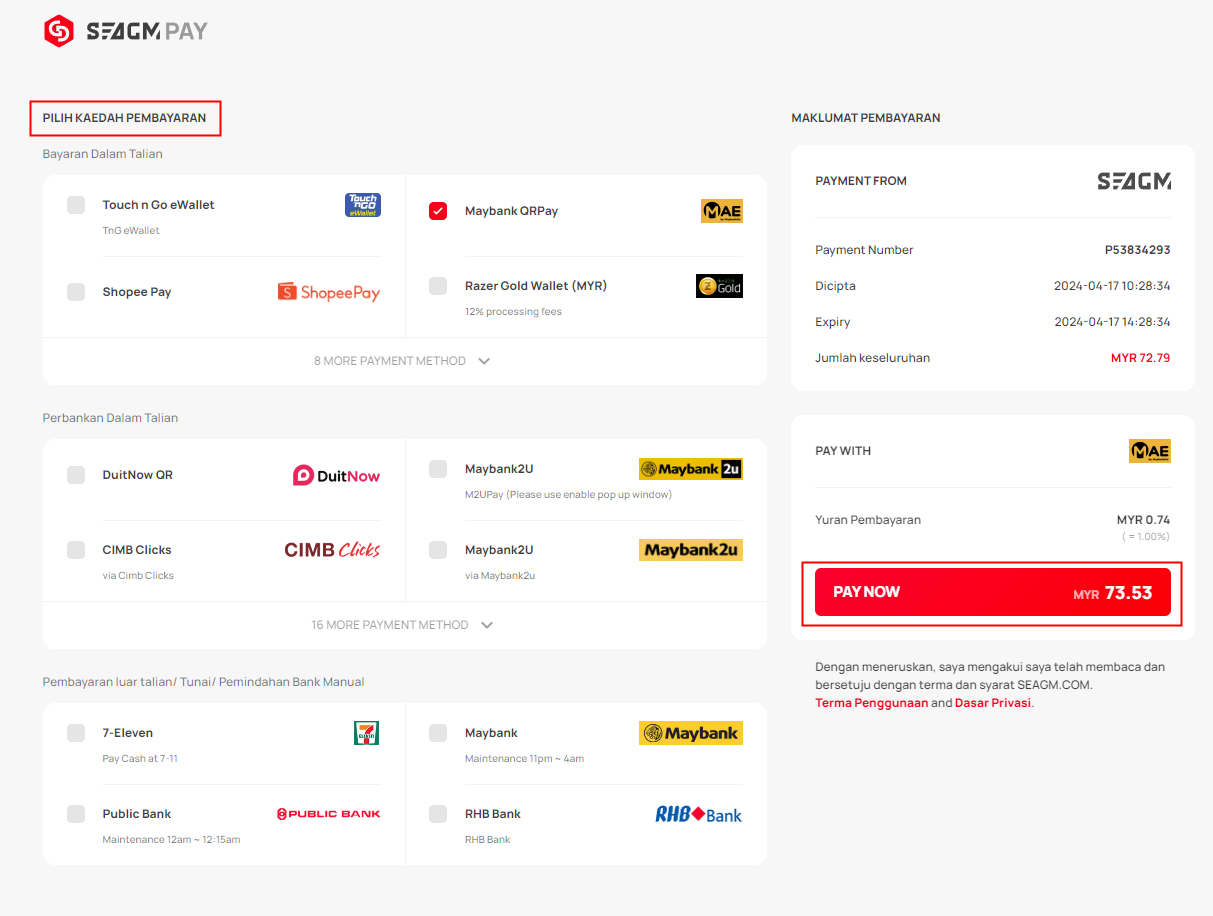This screenshot has height=916, width=1213.
Task: Open the Terma Penggunaan link
Action: 872,703
